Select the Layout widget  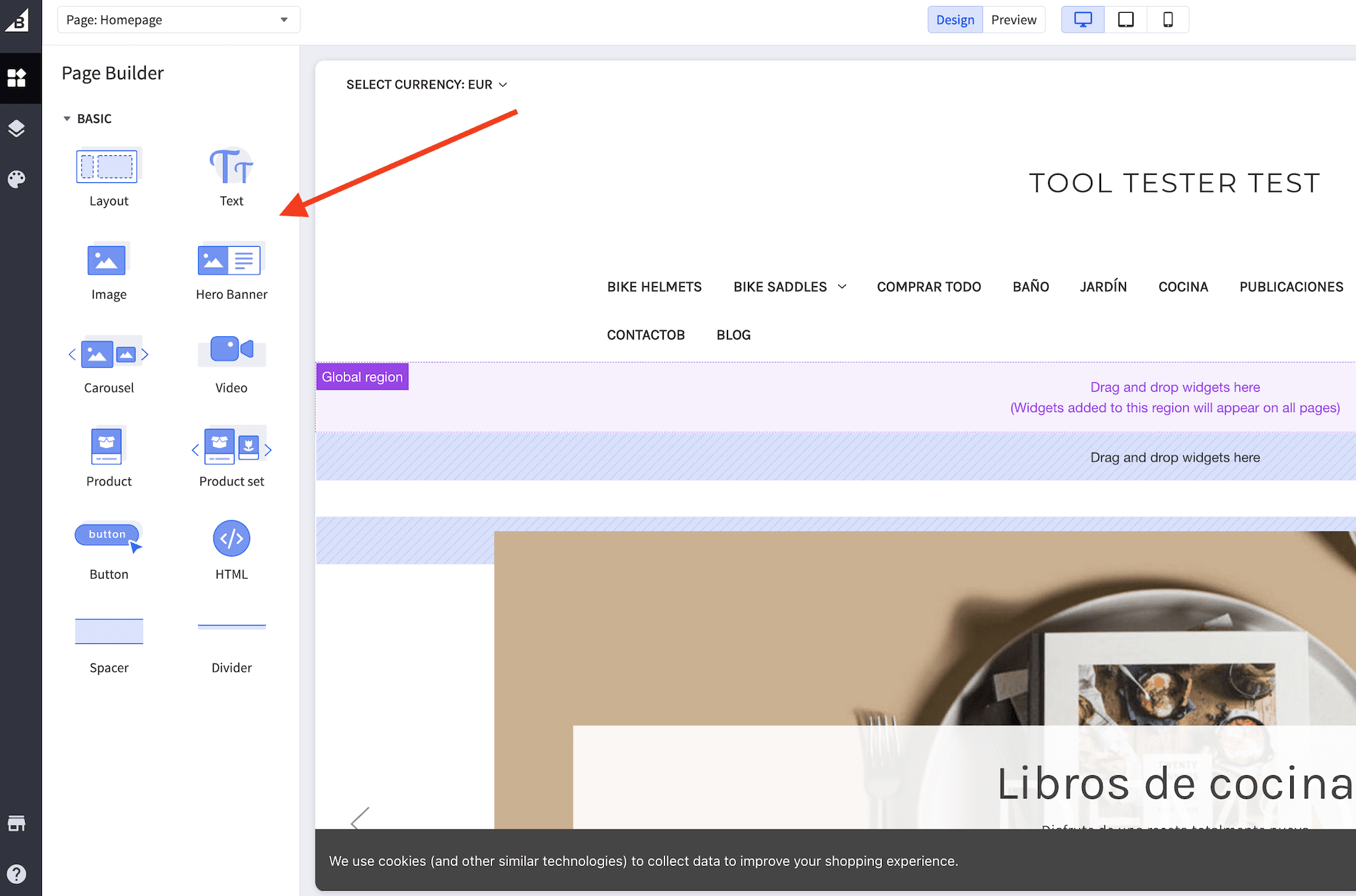pos(108,178)
